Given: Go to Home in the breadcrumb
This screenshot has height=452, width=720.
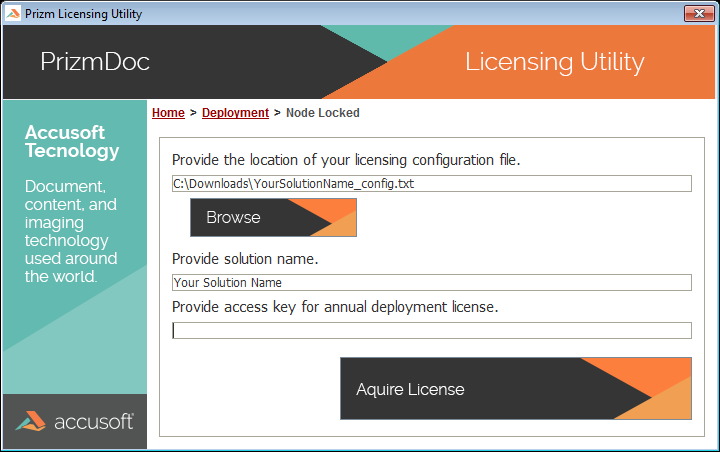Looking at the screenshot, I should coord(168,113).
